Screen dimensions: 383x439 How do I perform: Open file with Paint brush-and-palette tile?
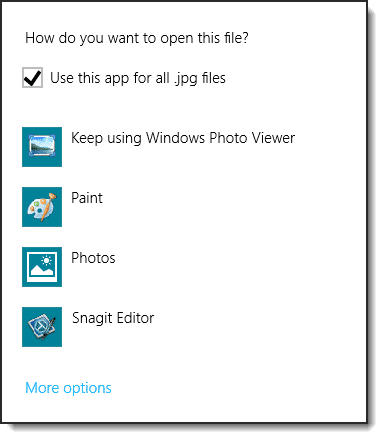tap(42, 207)
